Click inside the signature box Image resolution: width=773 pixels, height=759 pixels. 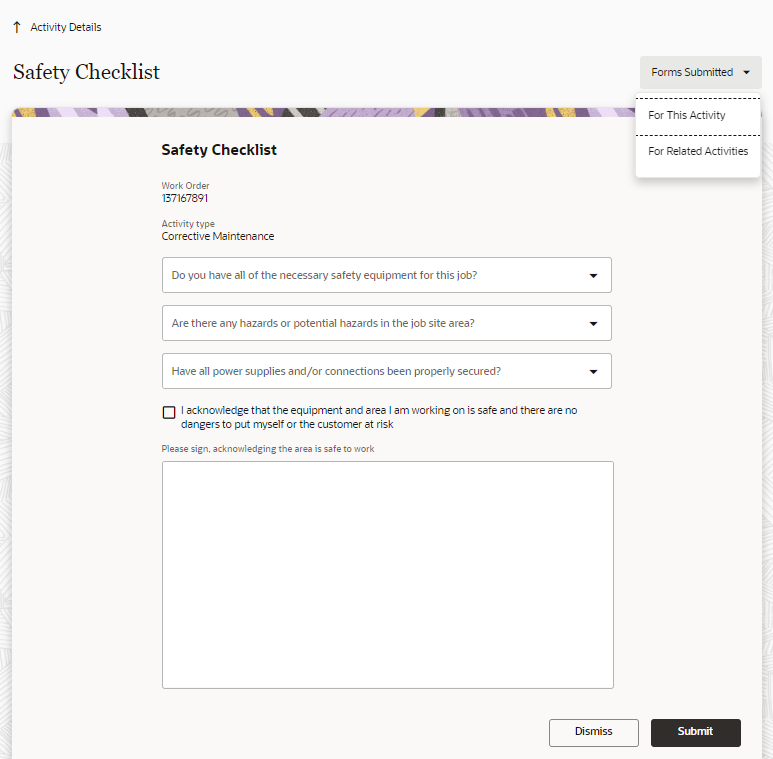[x=387, y=575]
